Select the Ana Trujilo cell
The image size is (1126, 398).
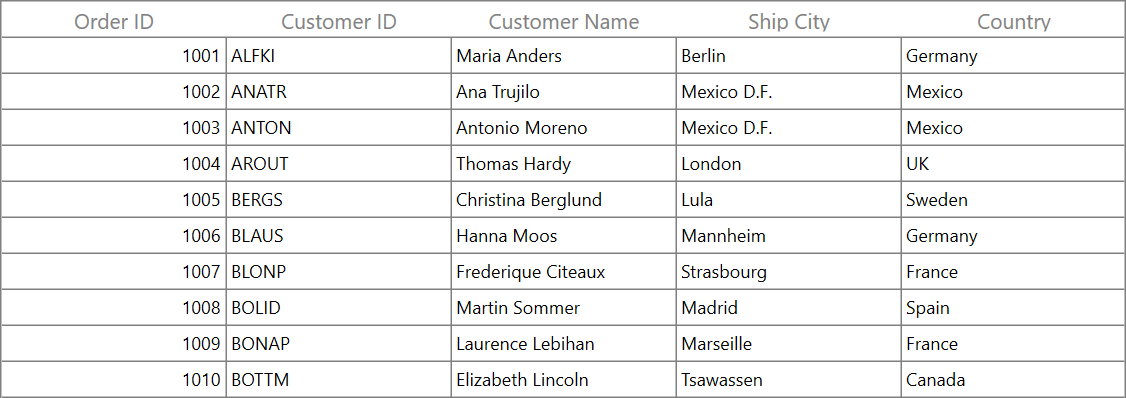pos(564,91)
